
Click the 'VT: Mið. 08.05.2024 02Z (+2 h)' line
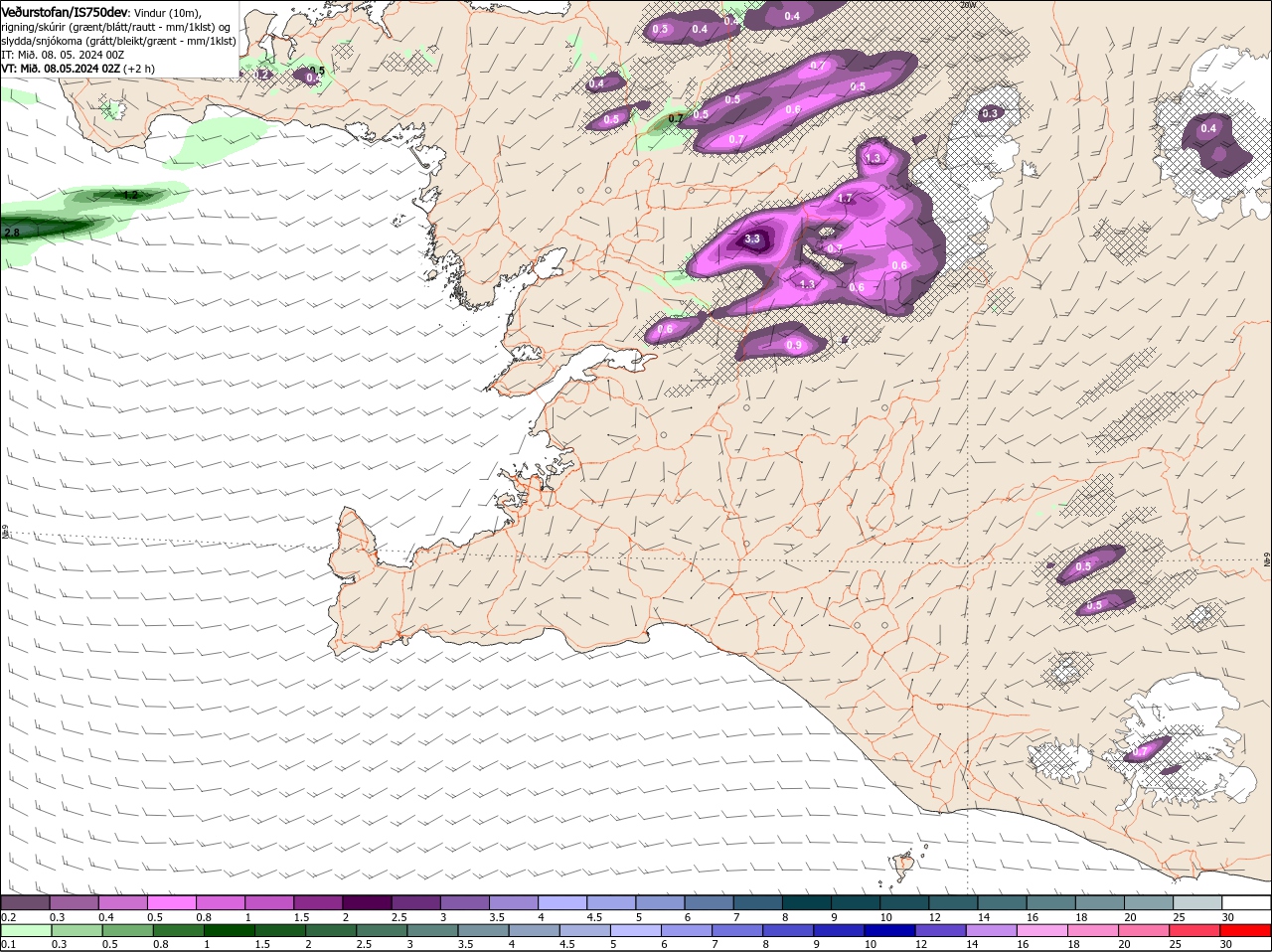coord(79,69)
